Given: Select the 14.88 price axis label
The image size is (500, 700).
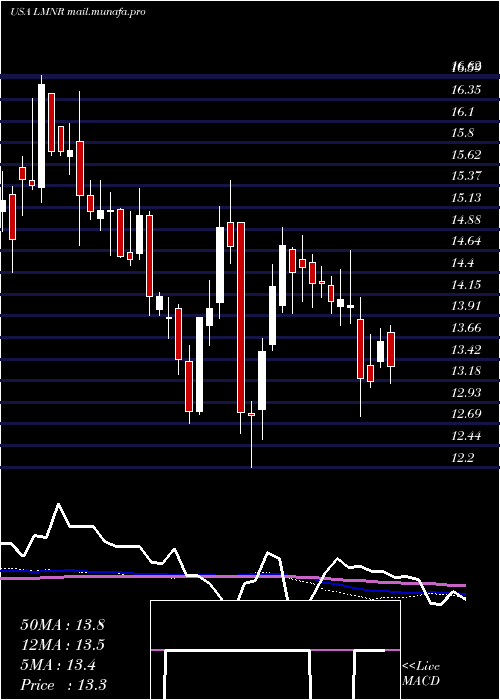Looking at the screenshot, I should pos(467,220).
